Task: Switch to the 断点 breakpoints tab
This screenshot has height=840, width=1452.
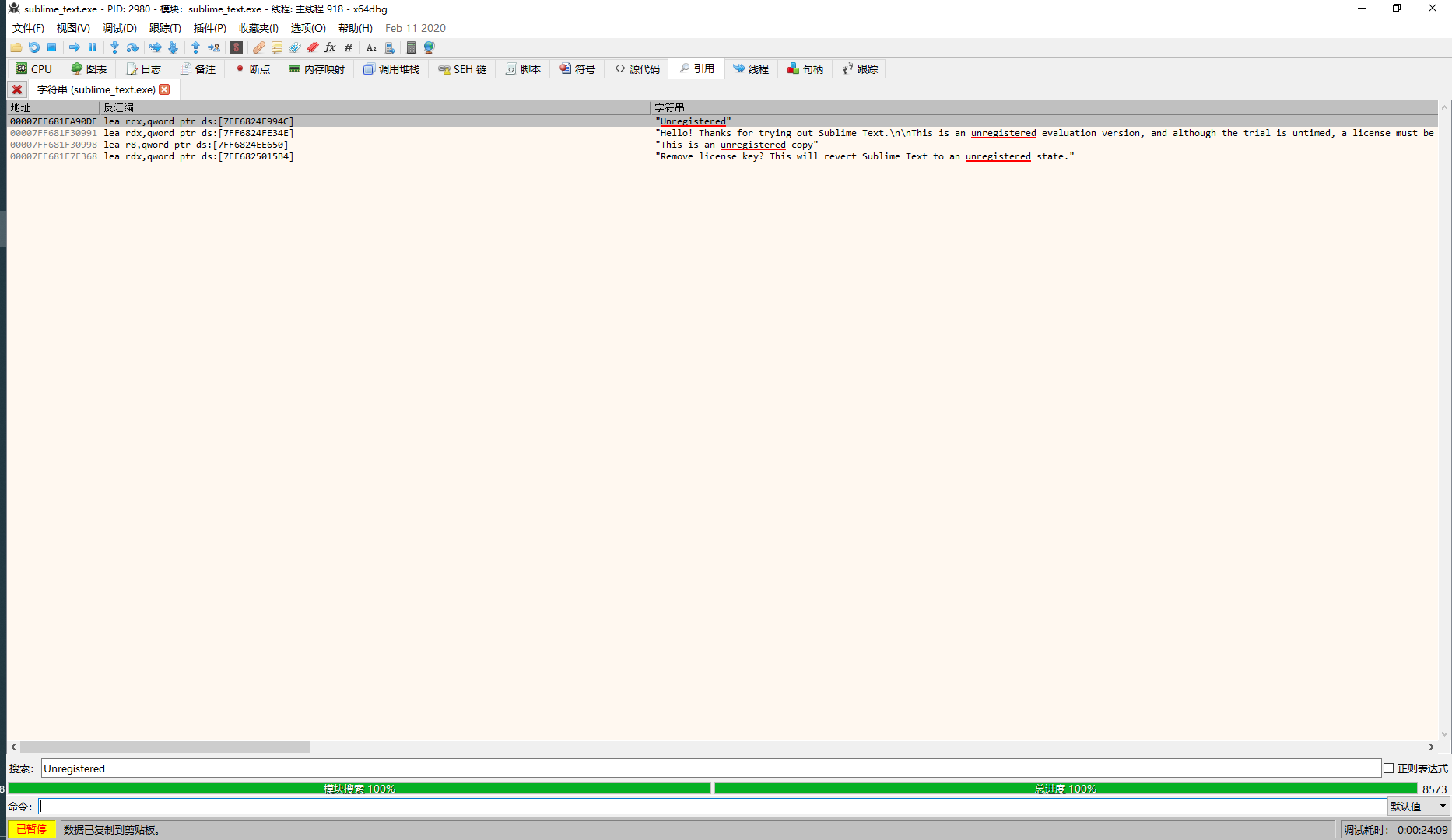Action: [253, 69]
